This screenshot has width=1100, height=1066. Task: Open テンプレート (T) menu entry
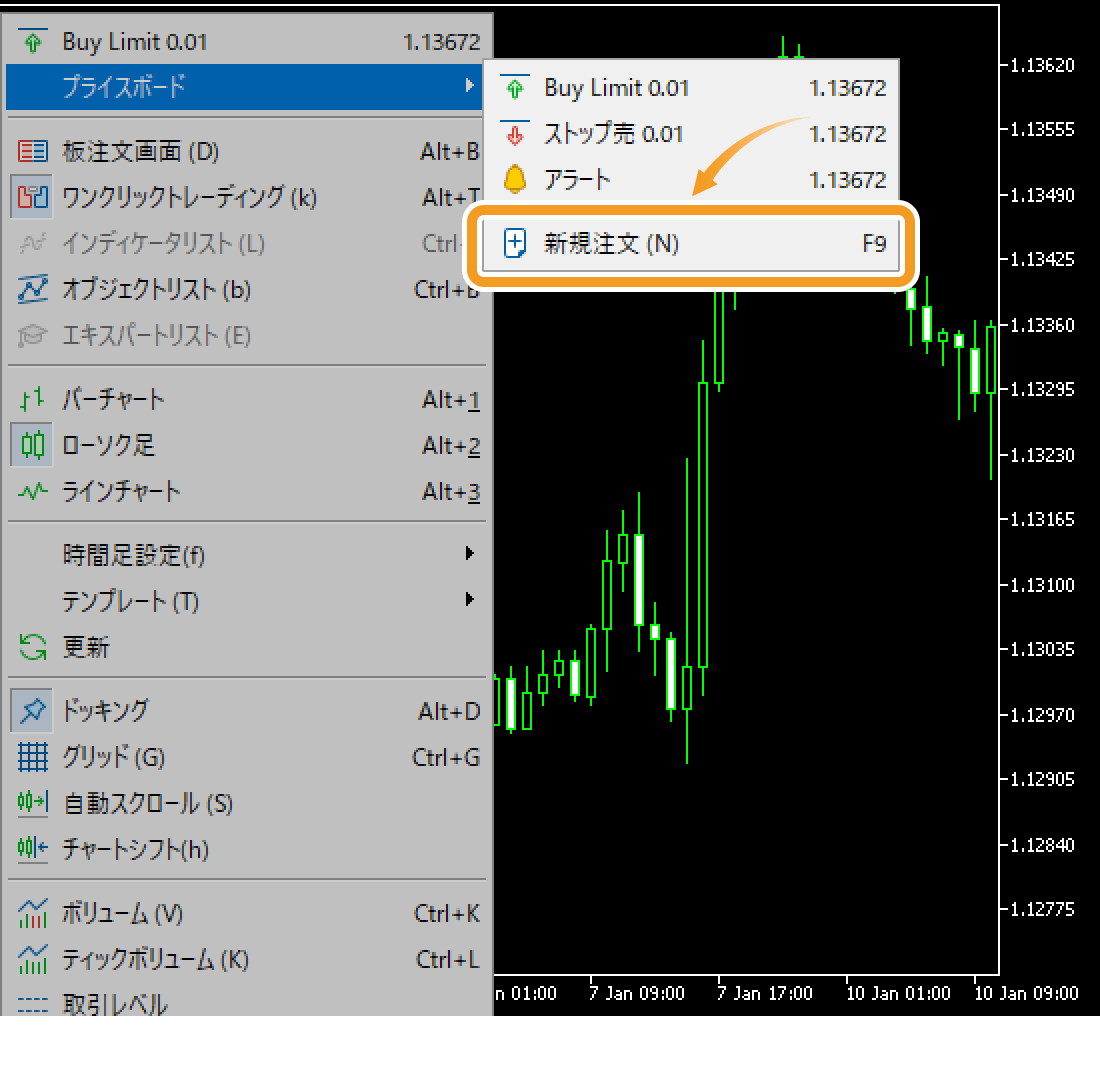[246, 601]
